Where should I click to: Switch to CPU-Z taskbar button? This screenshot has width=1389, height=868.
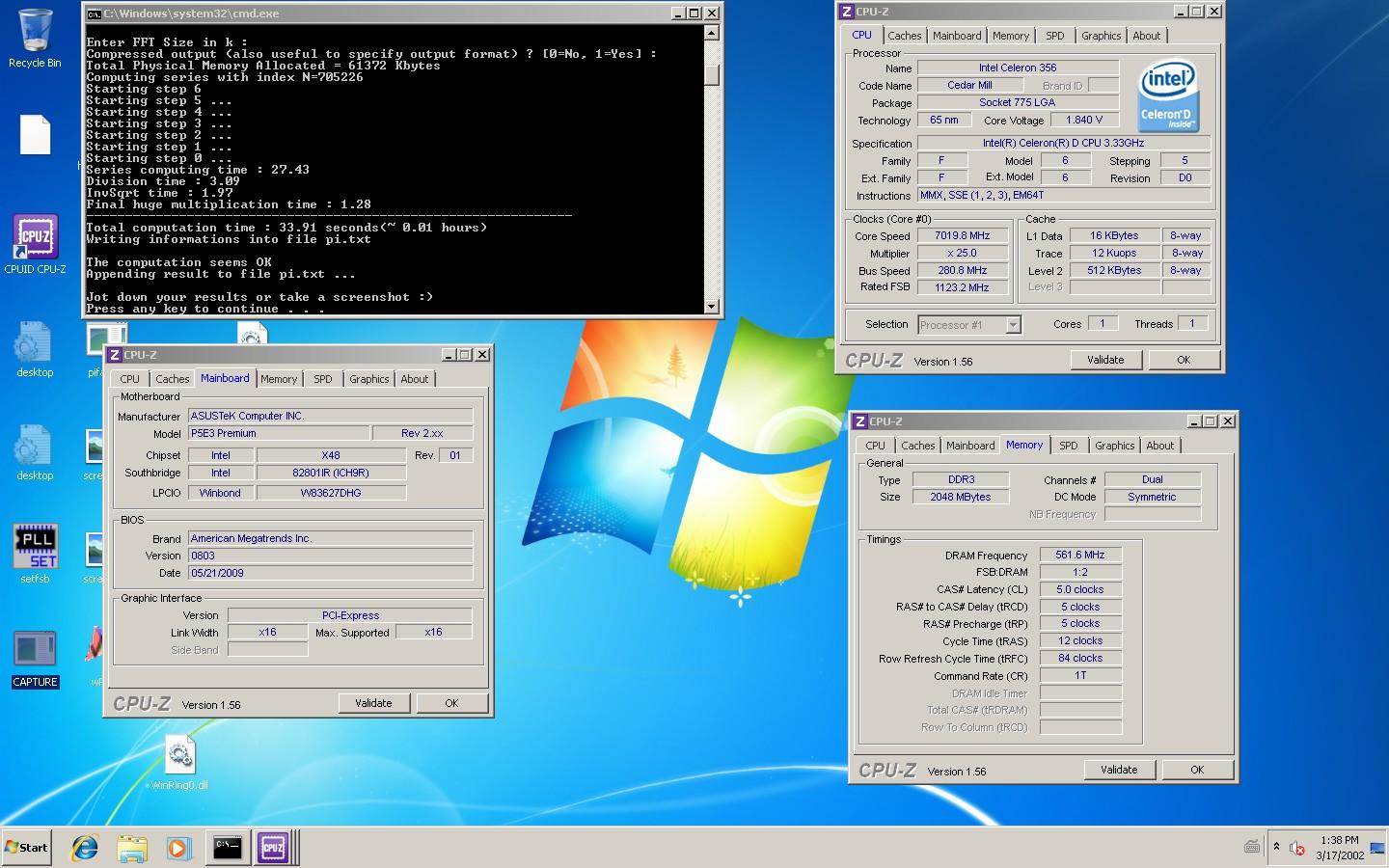click(274, 848)
